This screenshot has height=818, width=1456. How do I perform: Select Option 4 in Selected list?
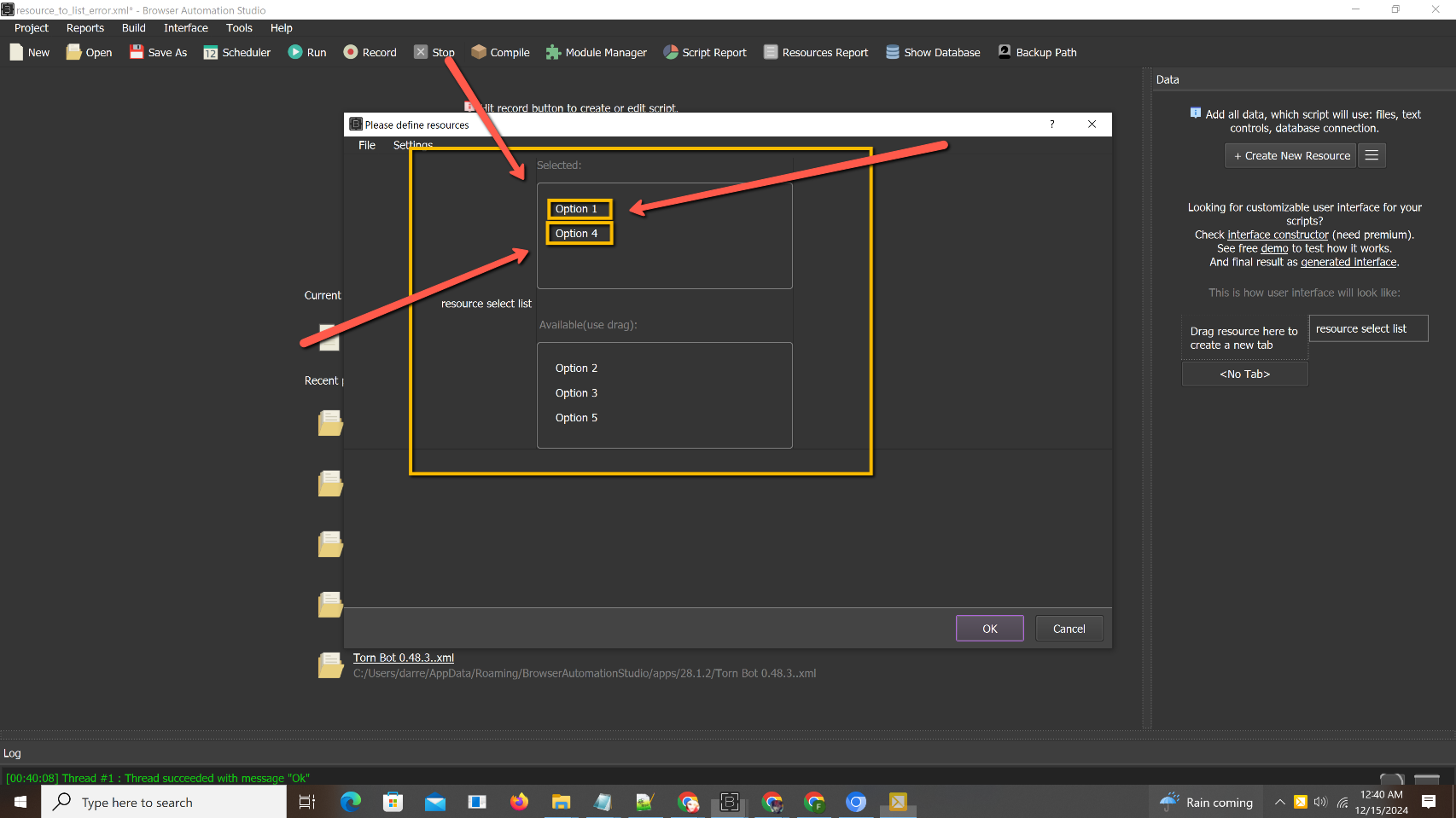[577, 234]
